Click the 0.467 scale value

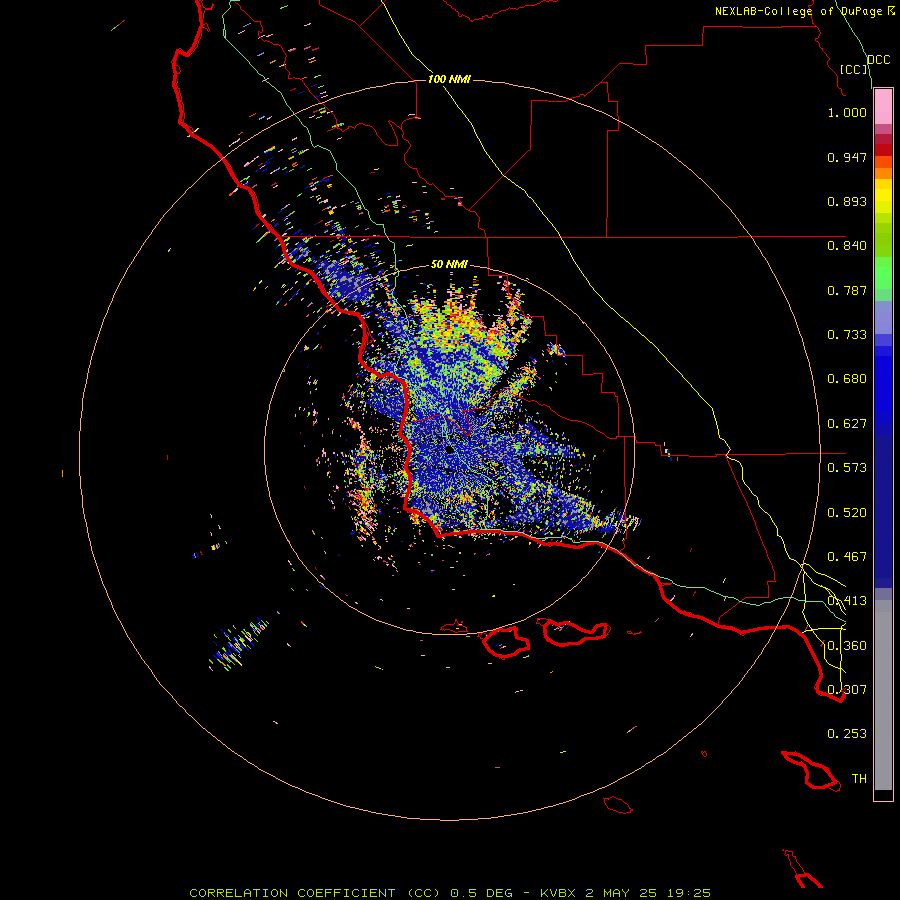point(847,557)
